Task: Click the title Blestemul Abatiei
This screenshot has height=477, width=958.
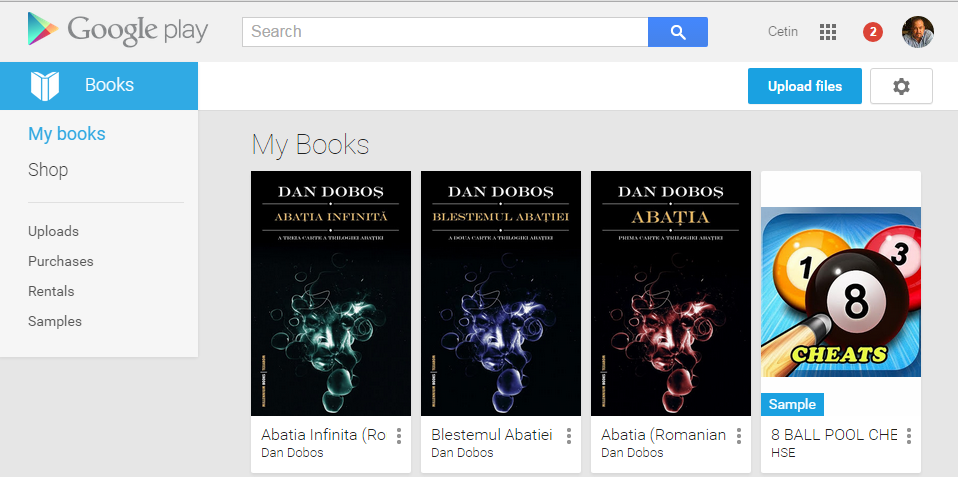Action: [x=491, y=435]
